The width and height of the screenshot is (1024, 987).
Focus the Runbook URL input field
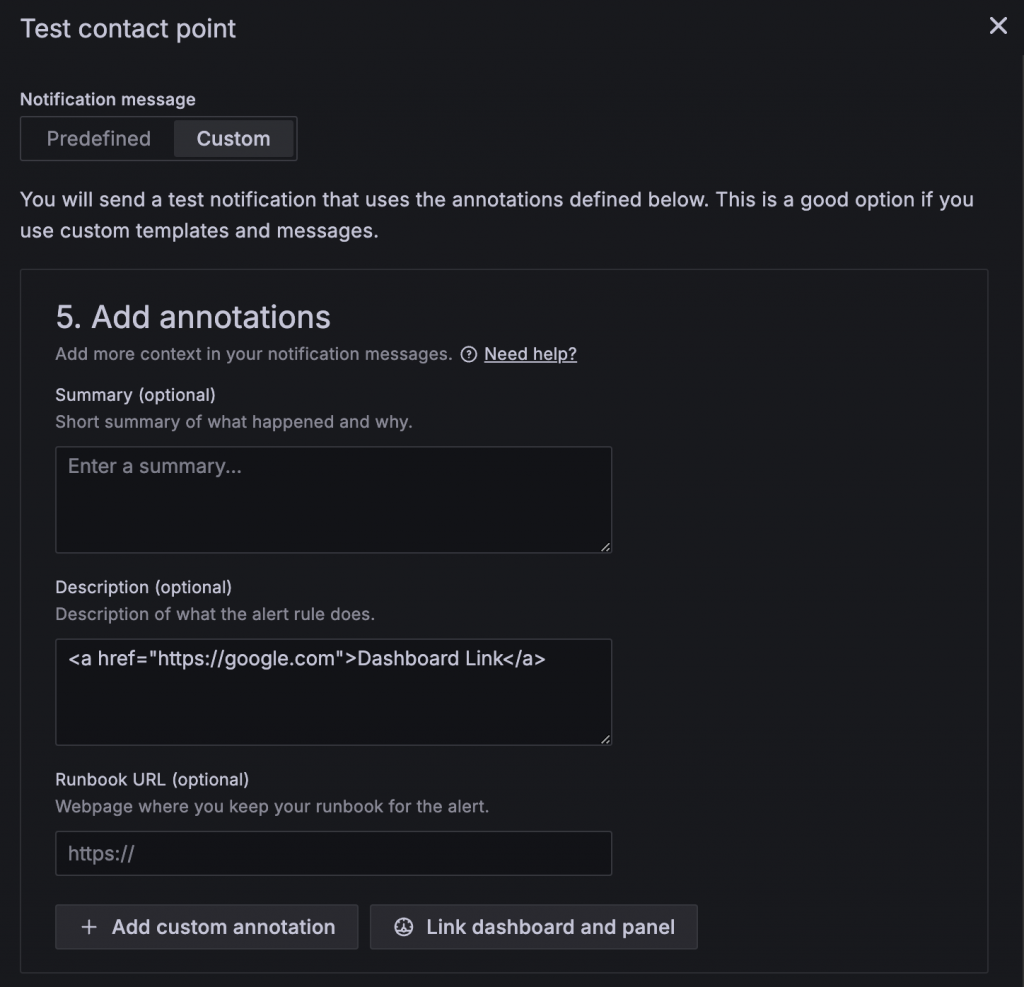pyautogui.click(x=333, y=853)
